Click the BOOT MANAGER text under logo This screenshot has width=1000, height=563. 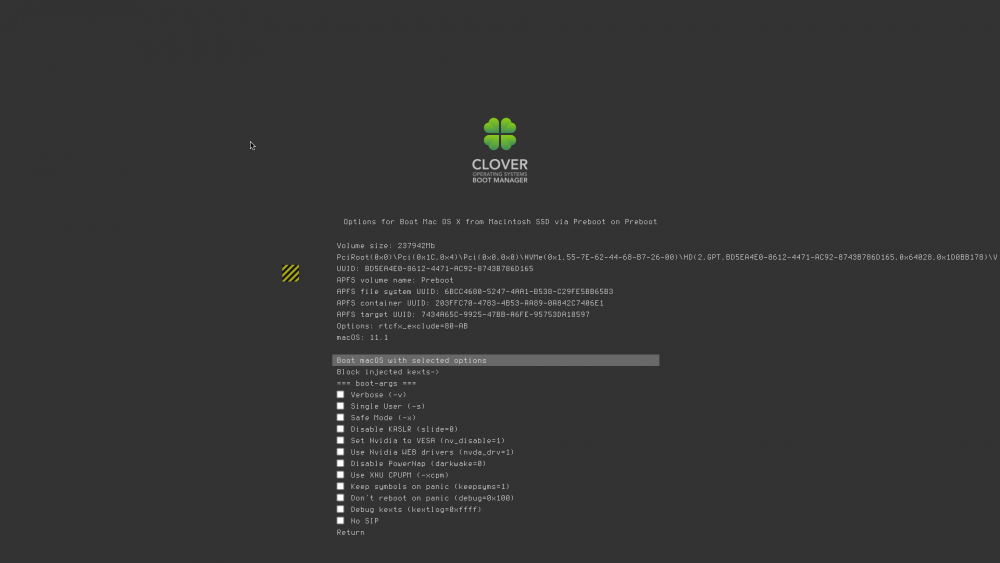pos(500,180)
